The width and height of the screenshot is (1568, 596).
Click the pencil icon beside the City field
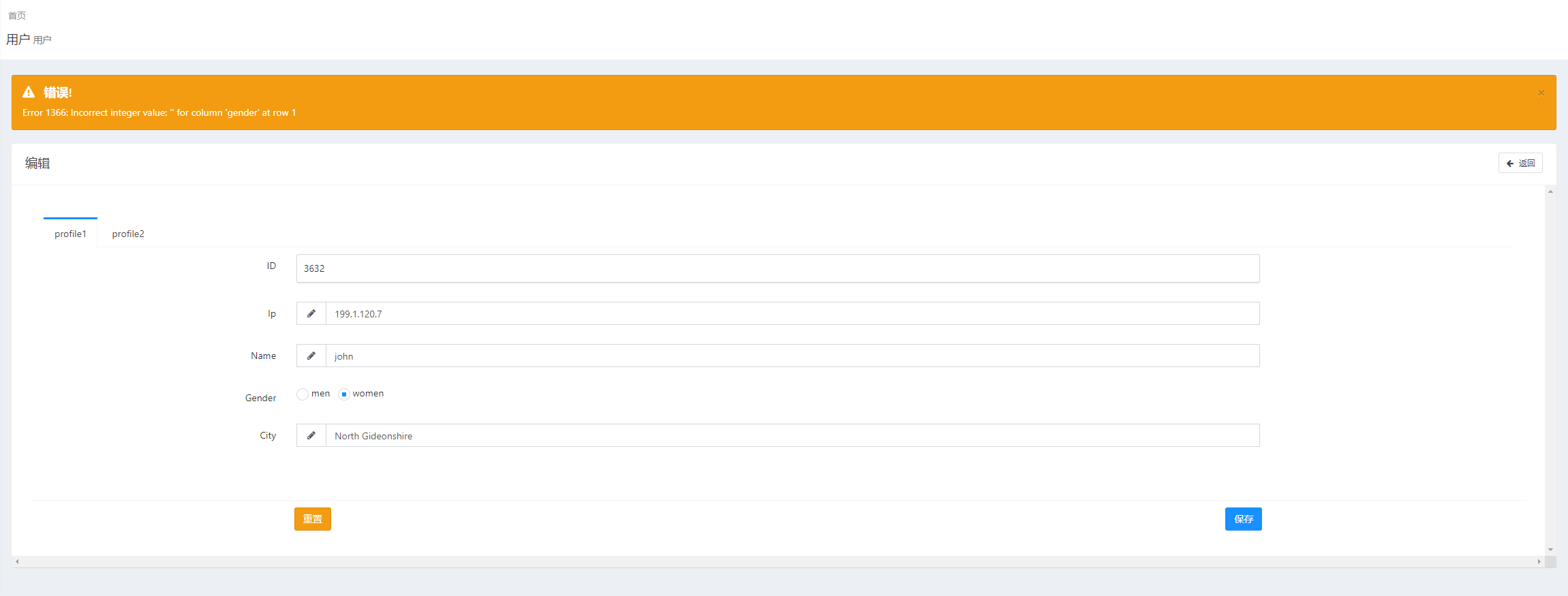(x=311, y=435)
